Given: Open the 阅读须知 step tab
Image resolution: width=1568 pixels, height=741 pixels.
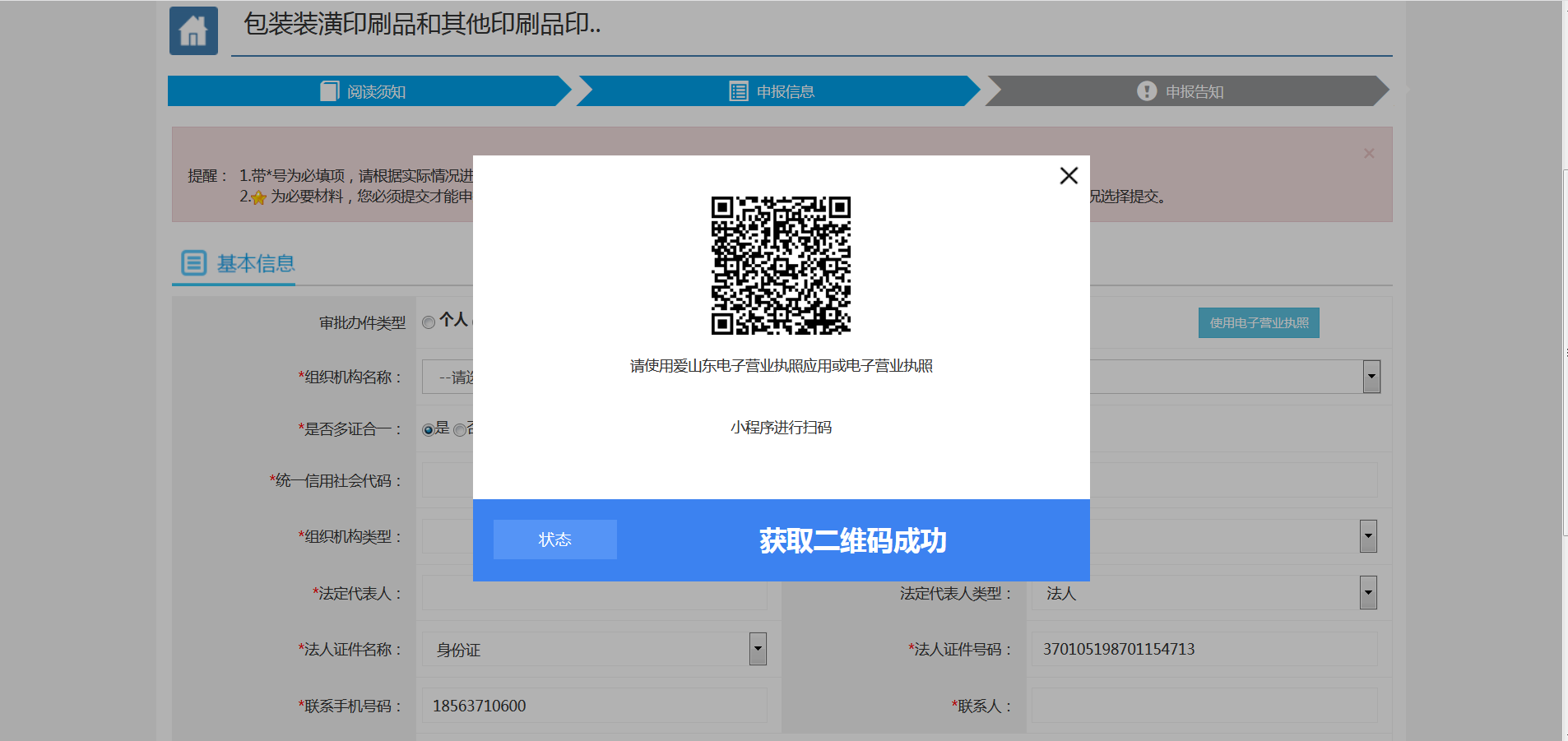Looking at the screenshot, I should [x=369, y=91].
